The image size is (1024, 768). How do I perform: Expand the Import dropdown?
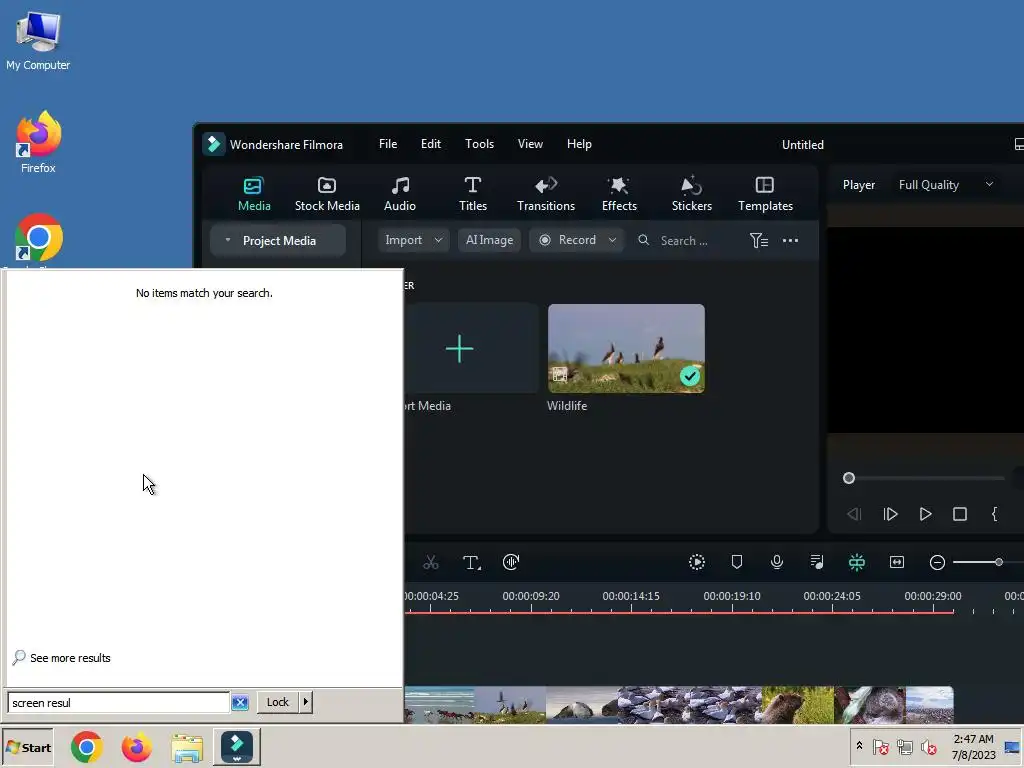[438, 240]
